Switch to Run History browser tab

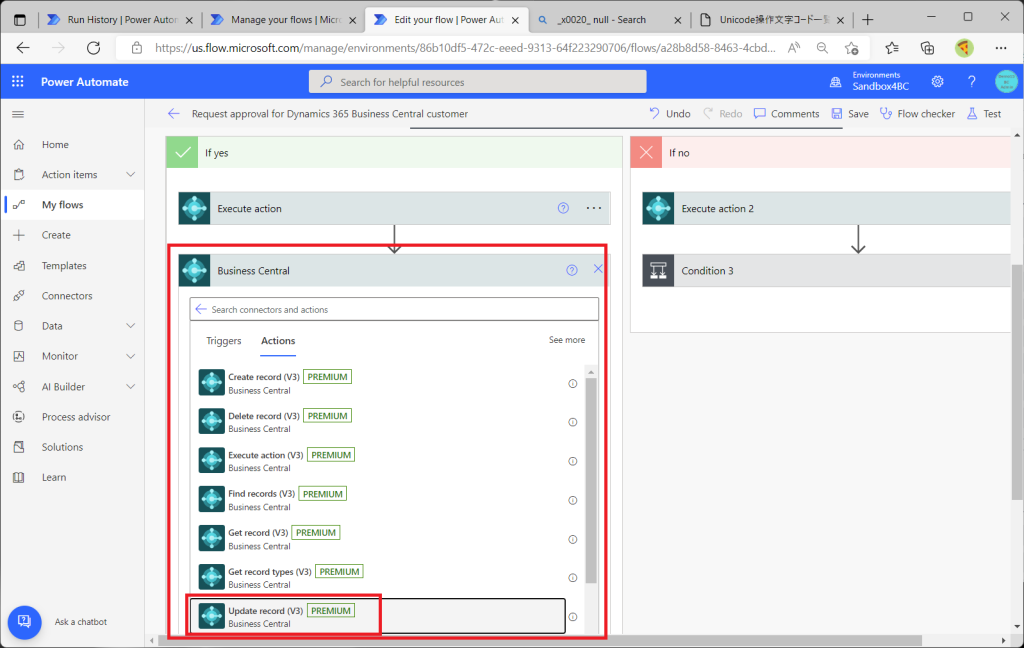pyautogui.click(x=121, y=20)
